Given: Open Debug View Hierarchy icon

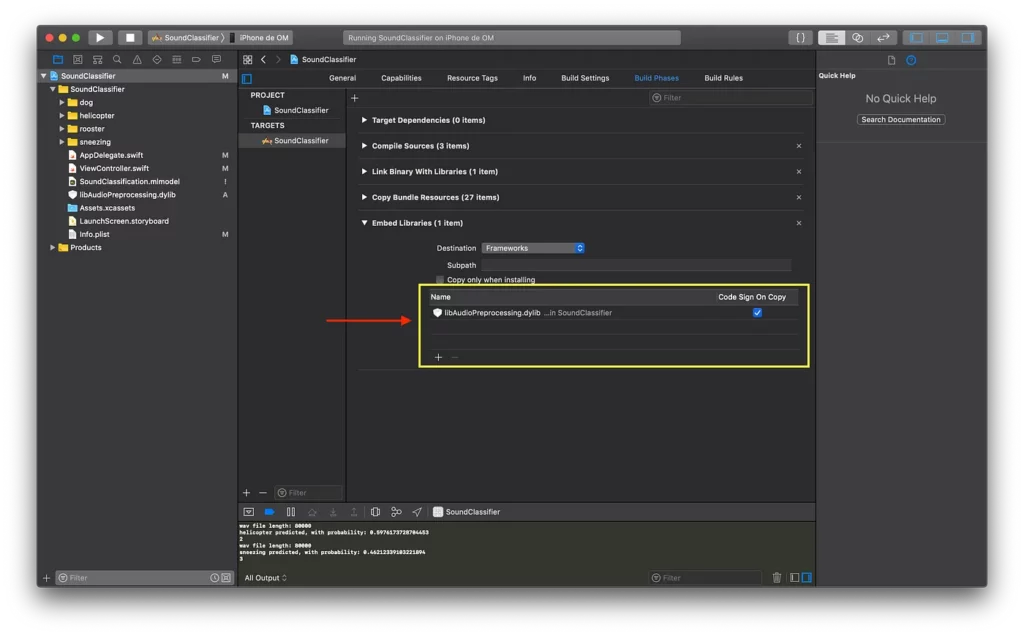Looking at the screenshot, I should (375, 512).
